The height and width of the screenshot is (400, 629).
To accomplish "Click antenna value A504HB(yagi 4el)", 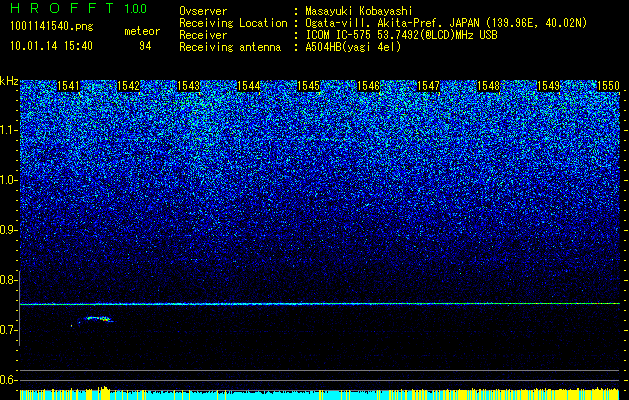I will pos(353,47).
